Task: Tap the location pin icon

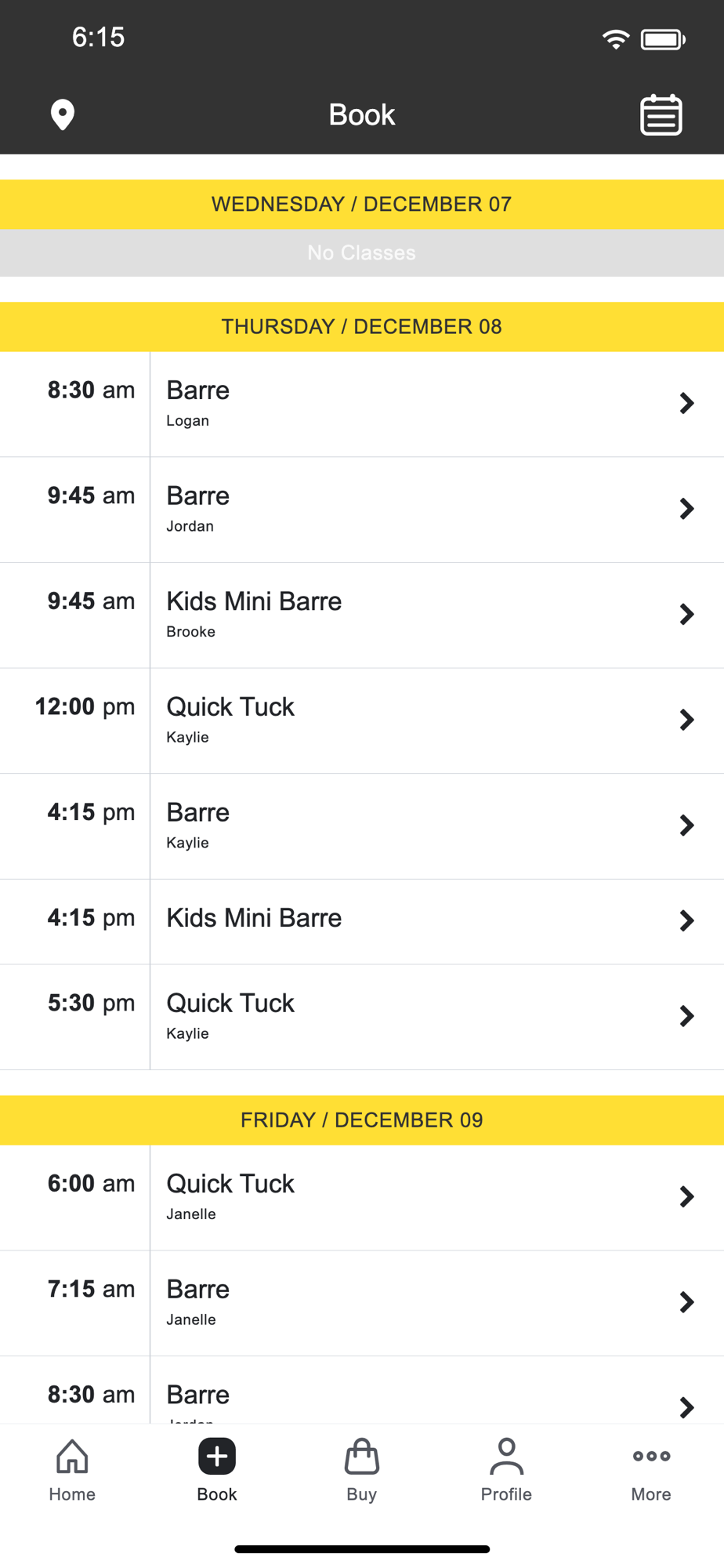Action: (x=63, y=114)
